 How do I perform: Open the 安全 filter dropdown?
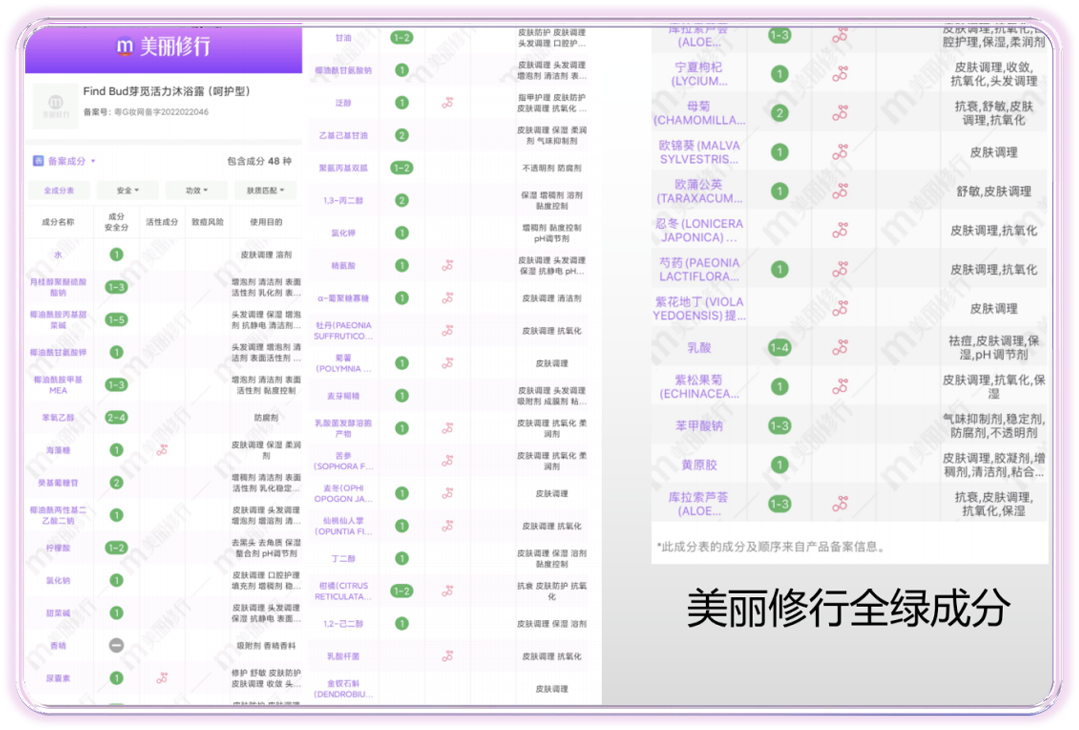point(128,191)
